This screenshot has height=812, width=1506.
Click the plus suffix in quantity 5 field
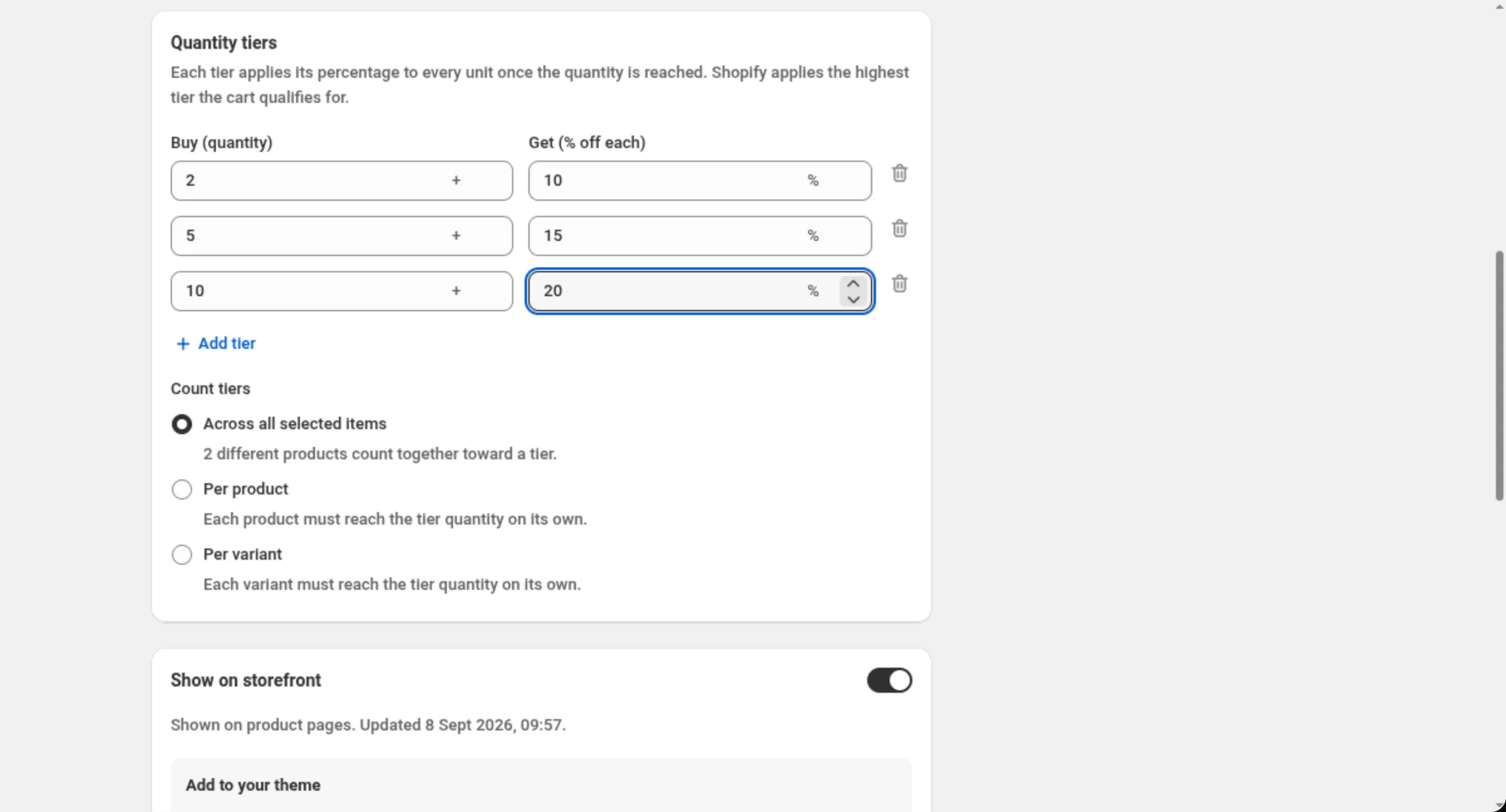click(x=456, y=236)
